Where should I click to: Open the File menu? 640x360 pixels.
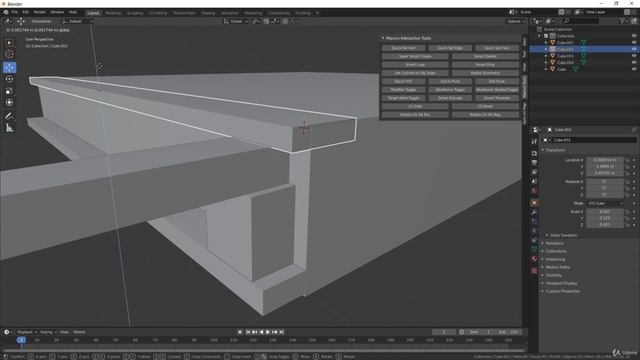pos(15,12)
